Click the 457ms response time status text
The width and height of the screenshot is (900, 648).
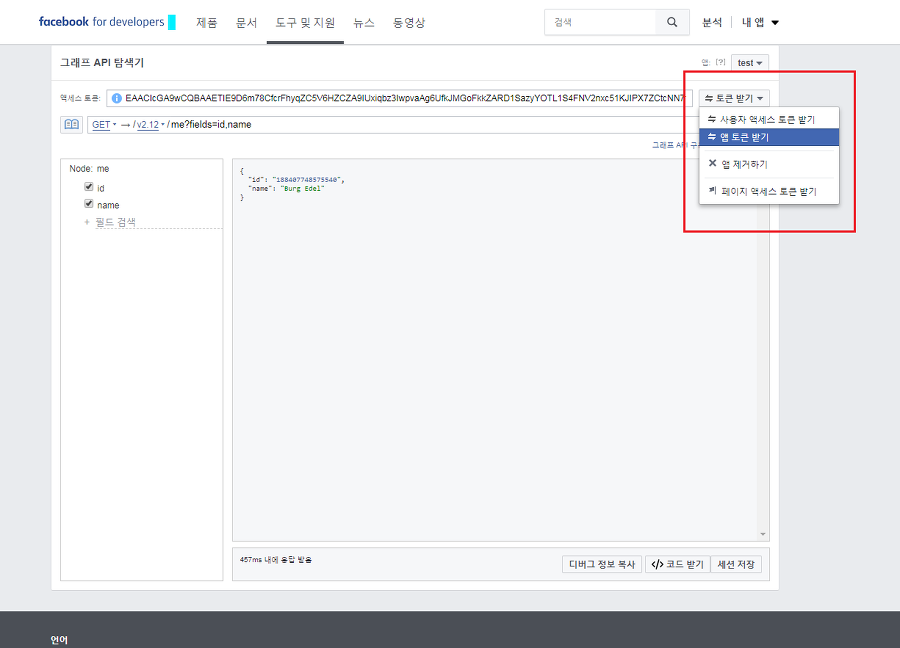(276, 560)
